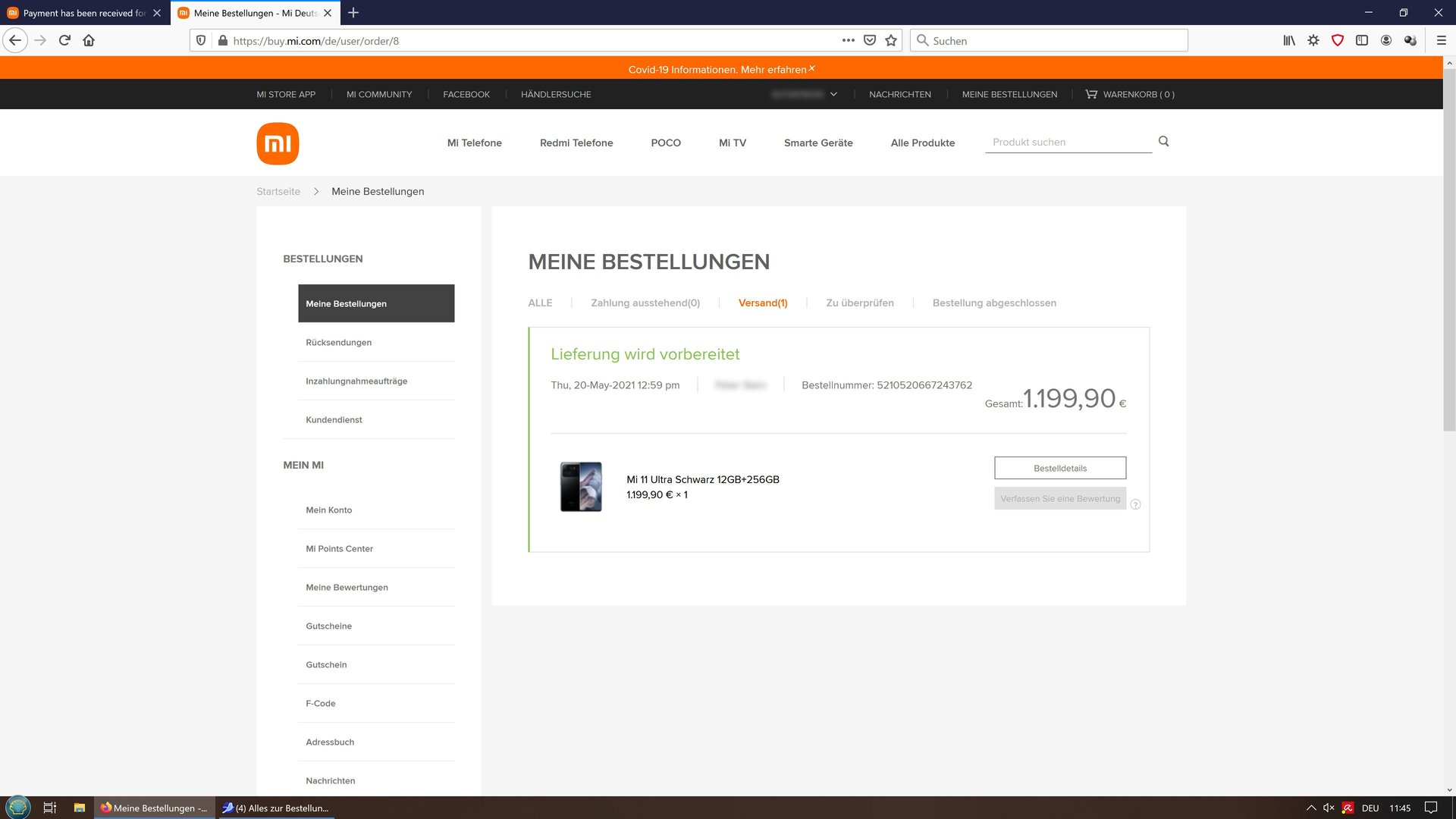The image size is (1456, 819).
Task: Show hidden tray icons chevron
Action: coord(1310,808)
